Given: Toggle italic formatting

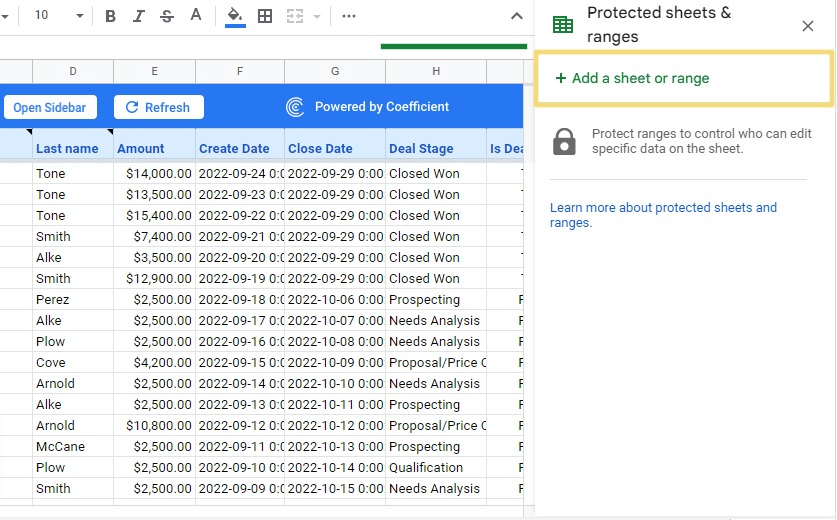Looking at the screenshot, I should coord(138,16).
